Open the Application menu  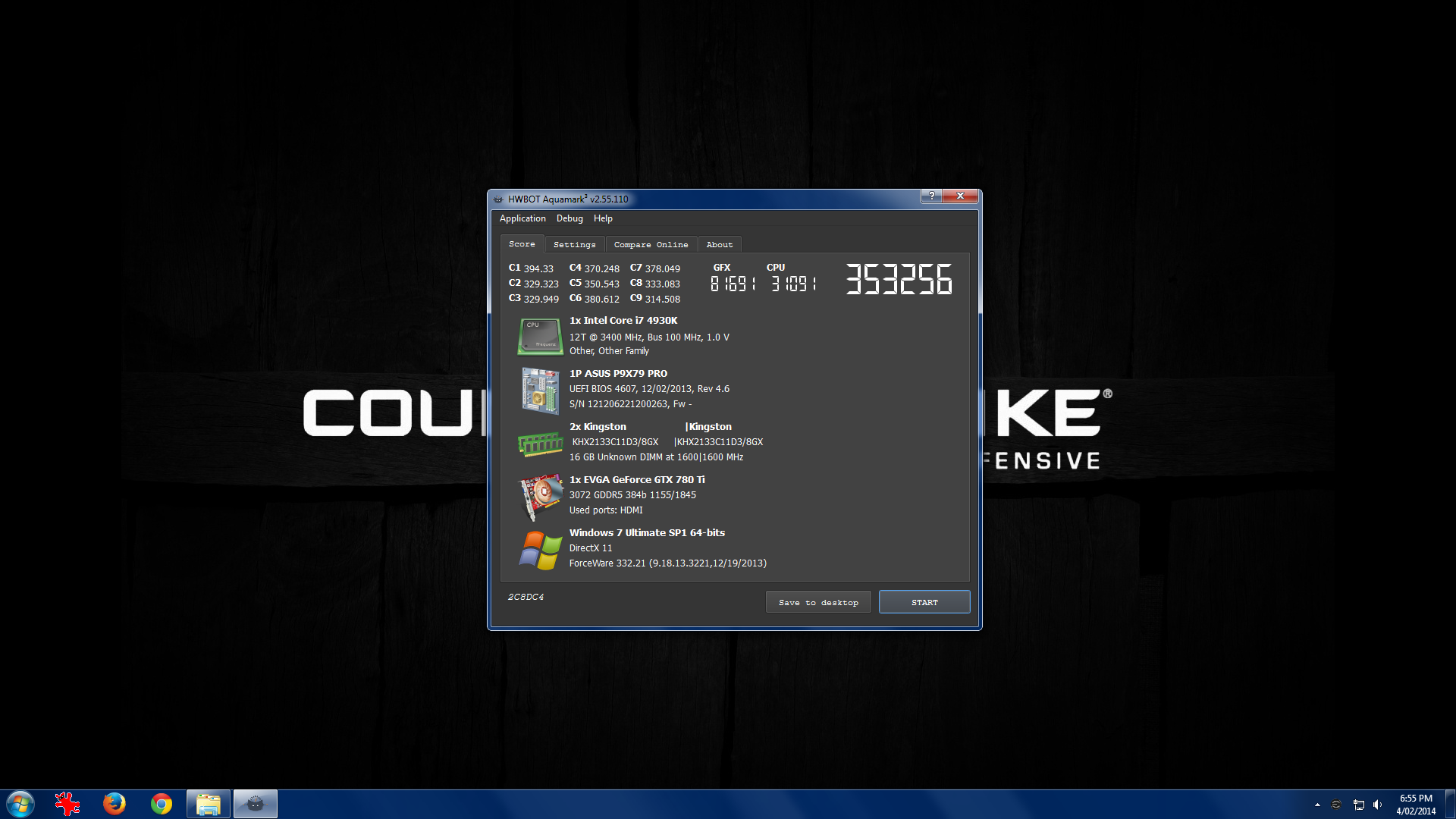[522, 218]
